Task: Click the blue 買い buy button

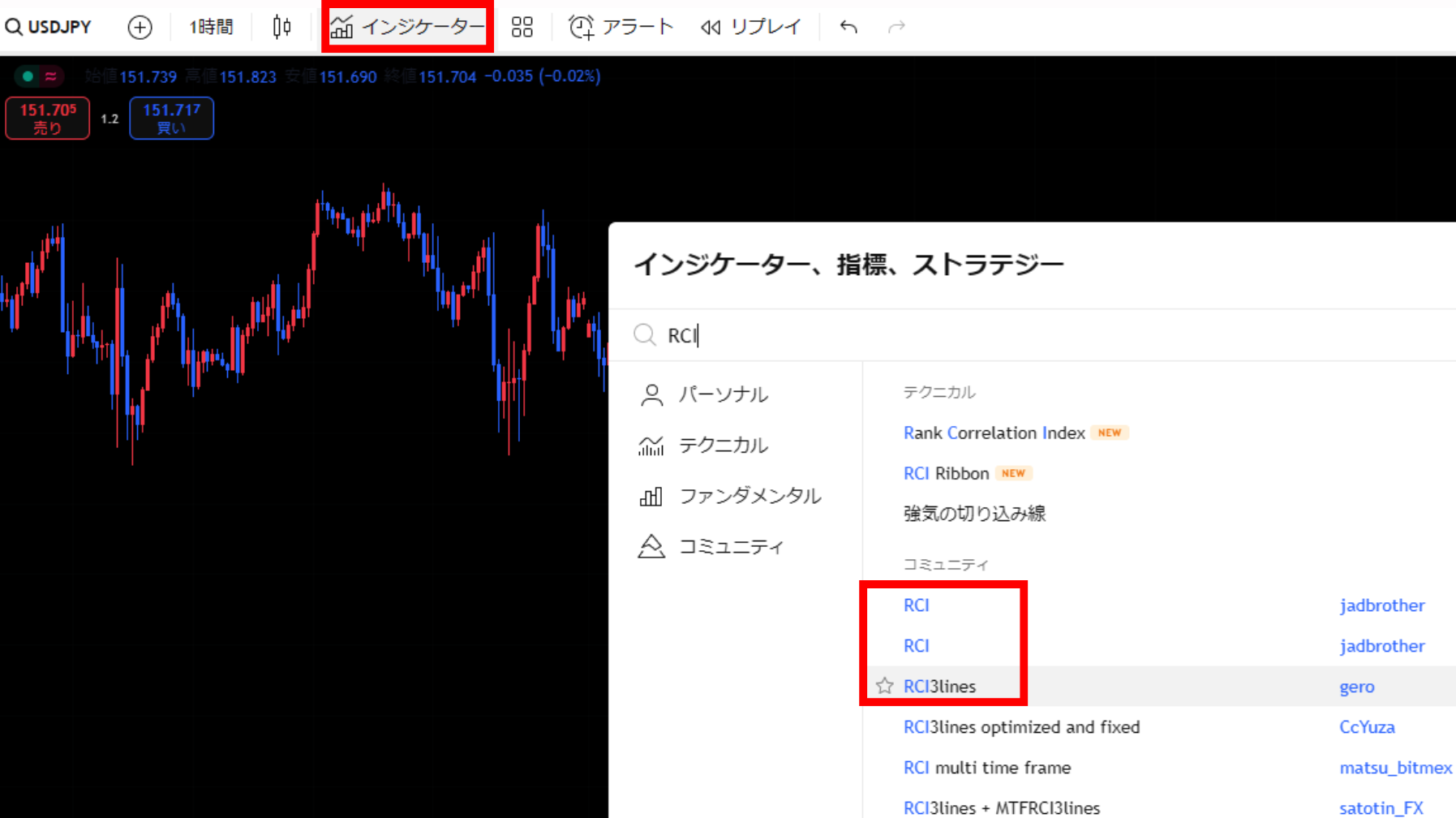Action: point(171,118)
